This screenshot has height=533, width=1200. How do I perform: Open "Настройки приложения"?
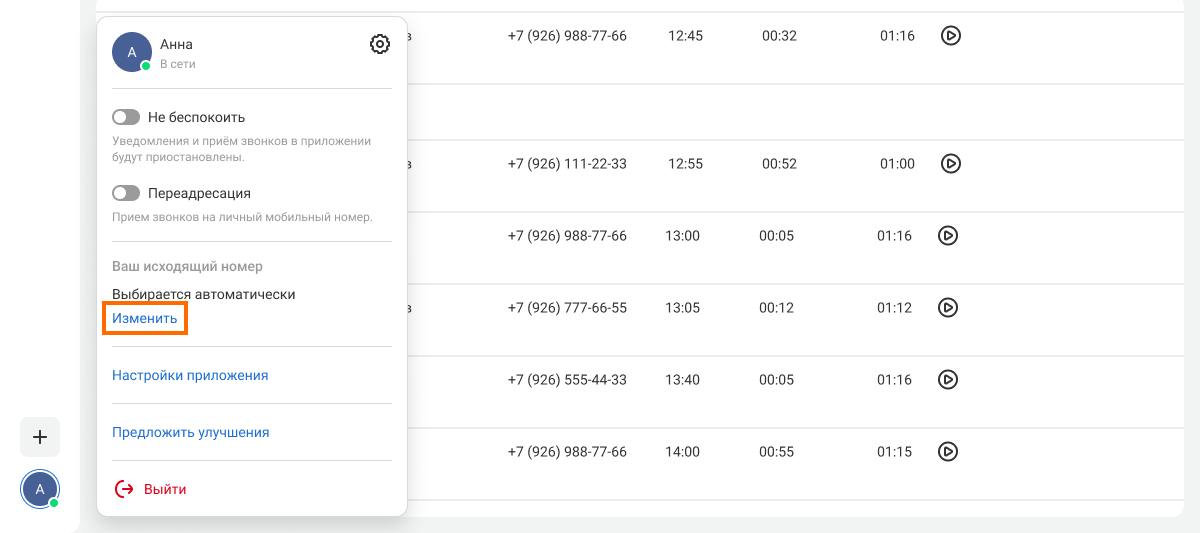pyautogui.click(x=190, y=376)
